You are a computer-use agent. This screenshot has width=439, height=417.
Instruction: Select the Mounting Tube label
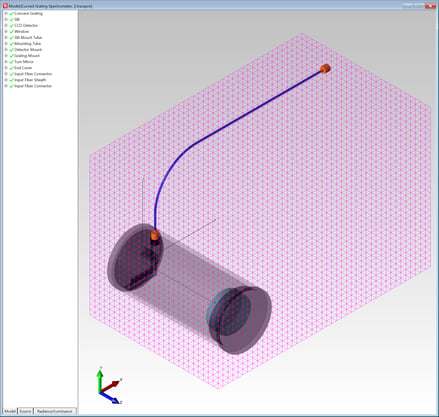[x=28, y=43]
